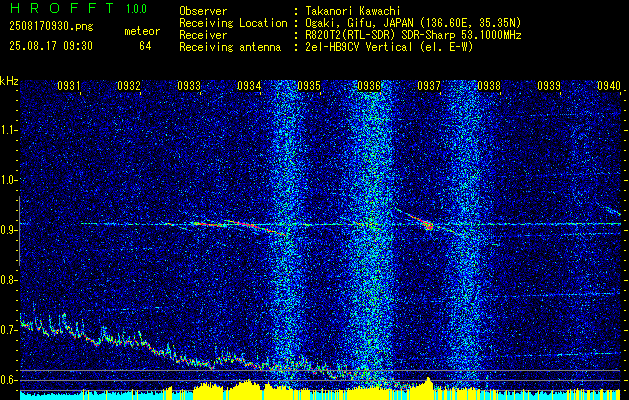
Task: Click the Receiving Location label
Action: pos(233,23)
